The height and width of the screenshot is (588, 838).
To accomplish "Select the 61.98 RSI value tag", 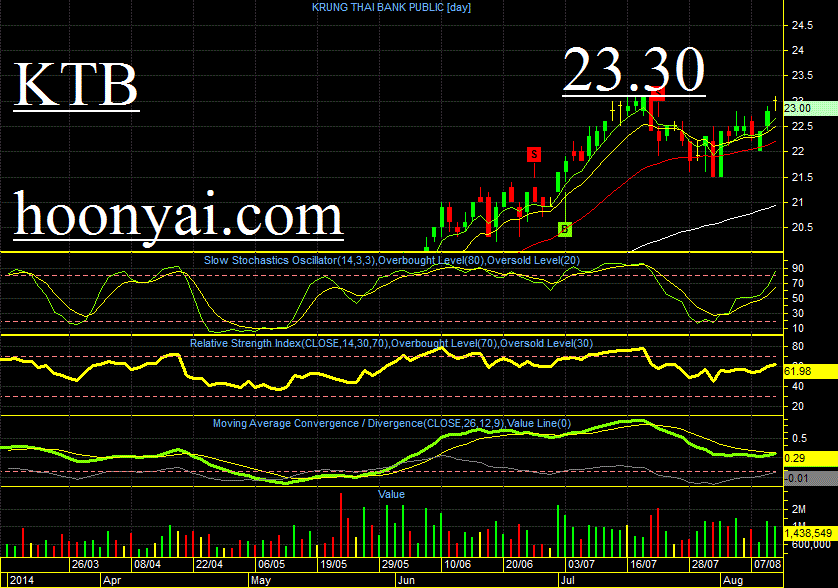I will [810, 371].
